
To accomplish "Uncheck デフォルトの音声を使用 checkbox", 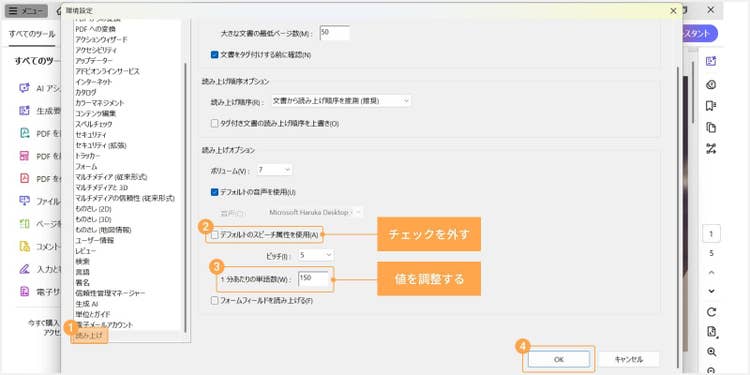I will click(214, 192).
